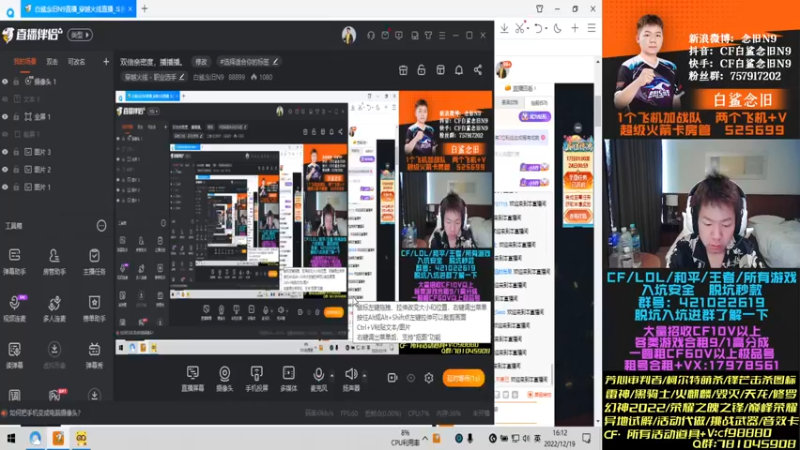
Task: Switch to the browser's active live-stream tab
Action: (78, 9)
